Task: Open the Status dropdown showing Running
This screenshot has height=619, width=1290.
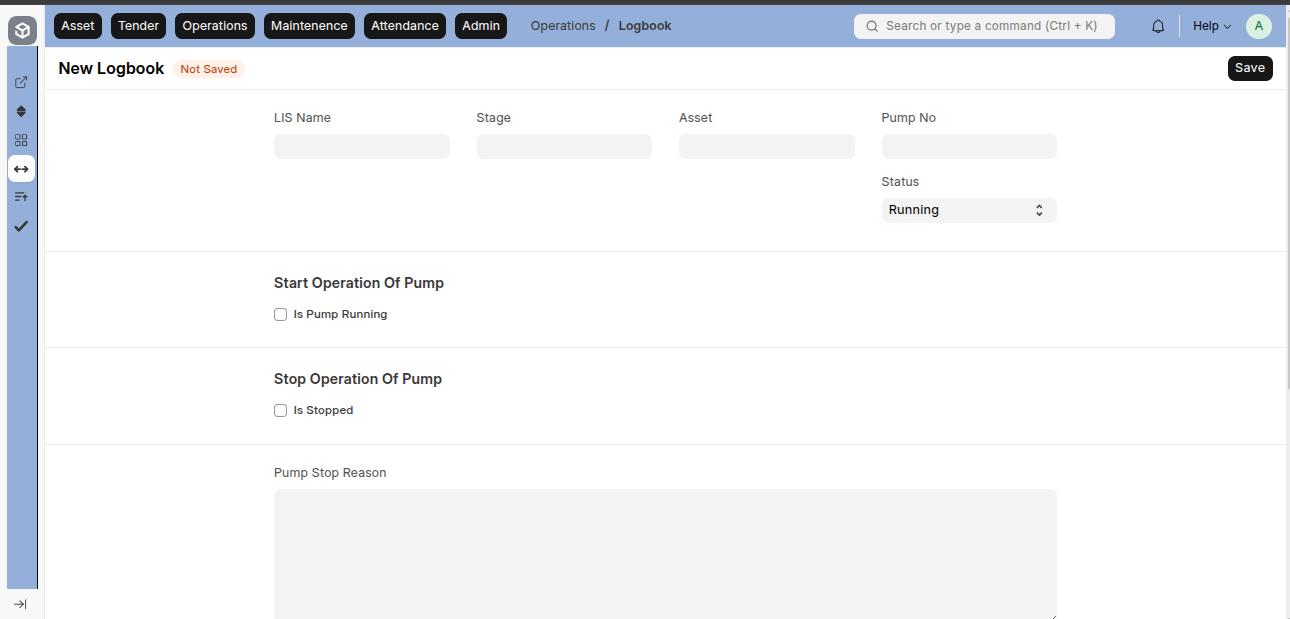Action: click(x=968, y=210)
